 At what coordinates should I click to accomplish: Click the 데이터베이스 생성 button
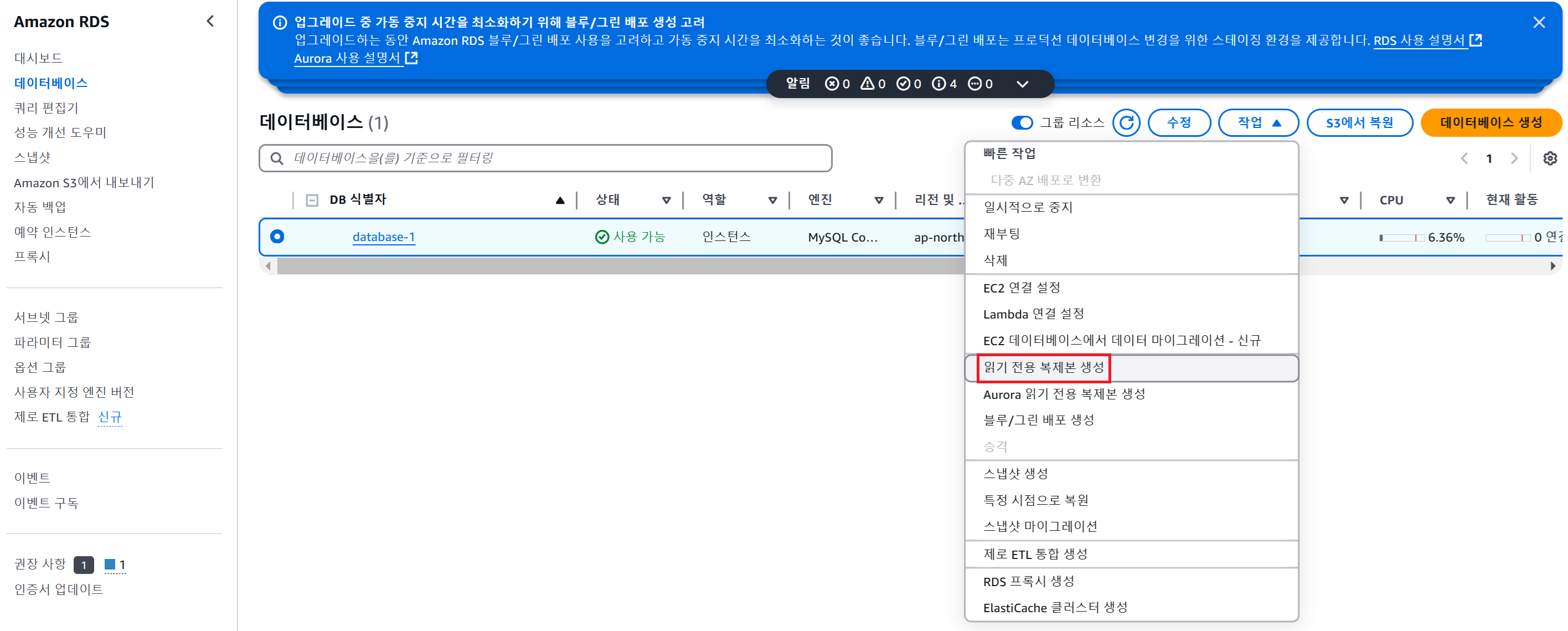click(x=1490, y=122)
